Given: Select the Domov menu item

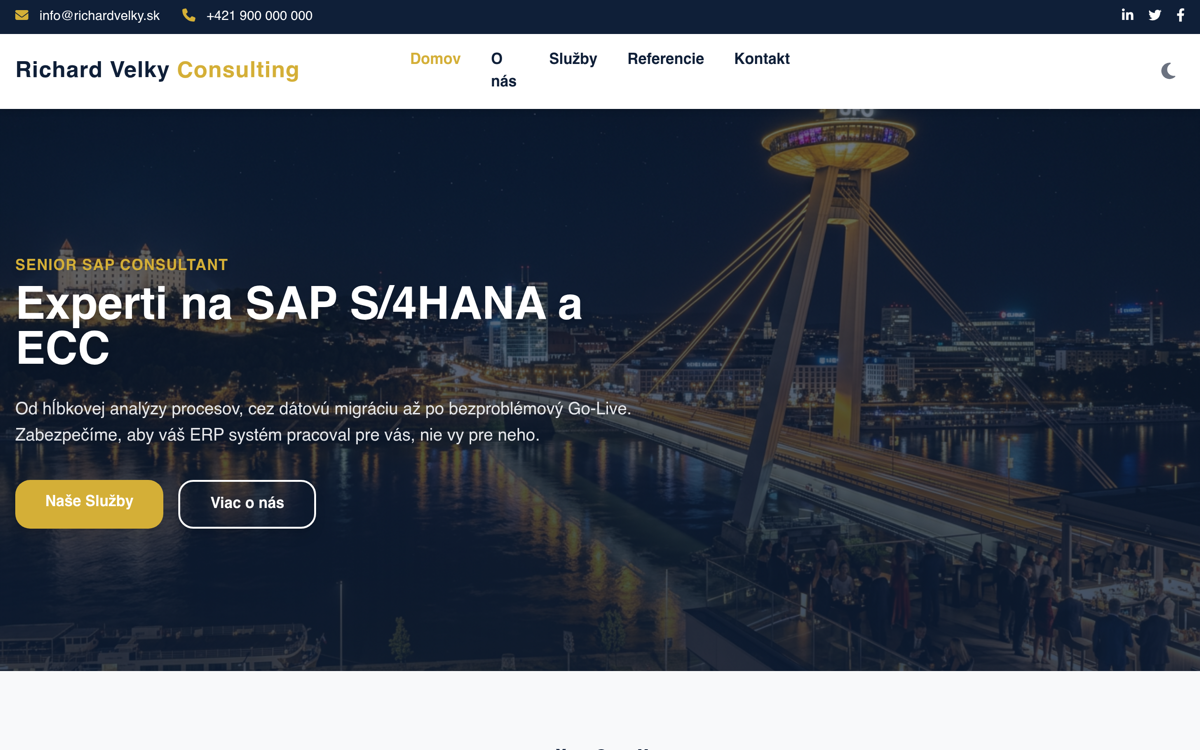Looking at the screenshot, I should pyautogui.click(x=435, y=58).
